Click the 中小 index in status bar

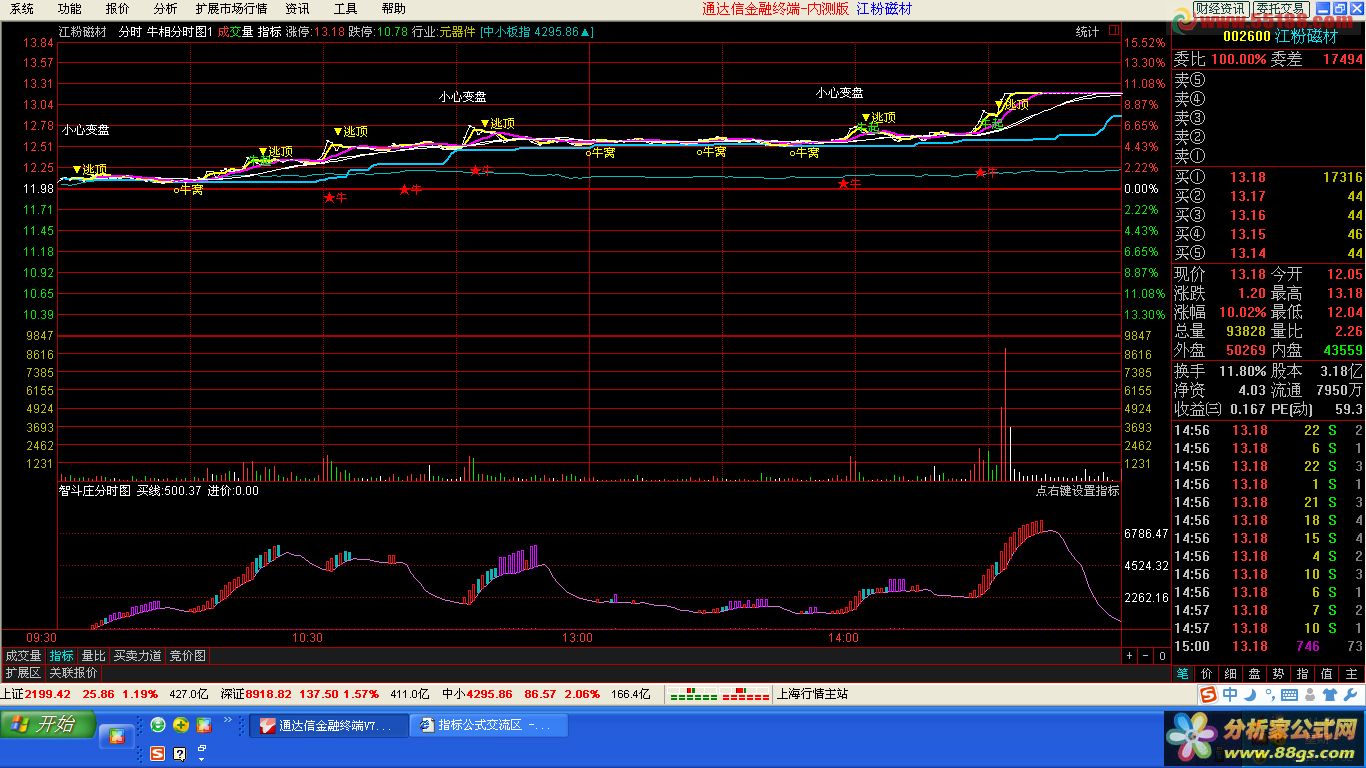tap(546, 694)
